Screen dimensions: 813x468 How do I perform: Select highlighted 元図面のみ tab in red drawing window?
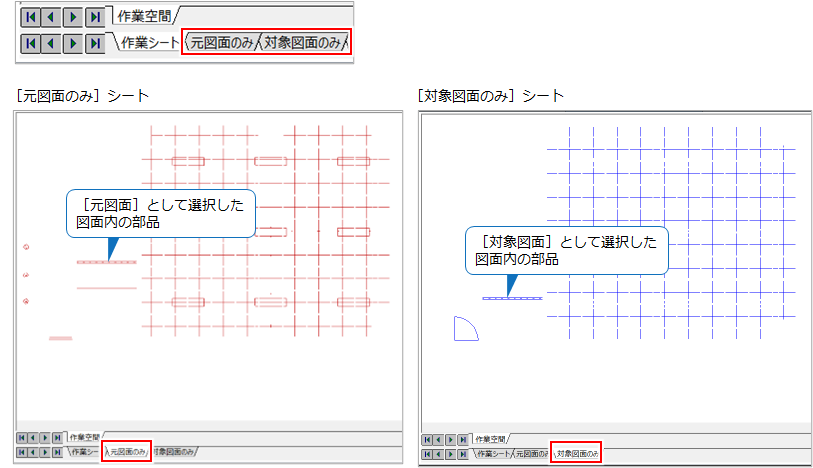[x=127, y=452]
